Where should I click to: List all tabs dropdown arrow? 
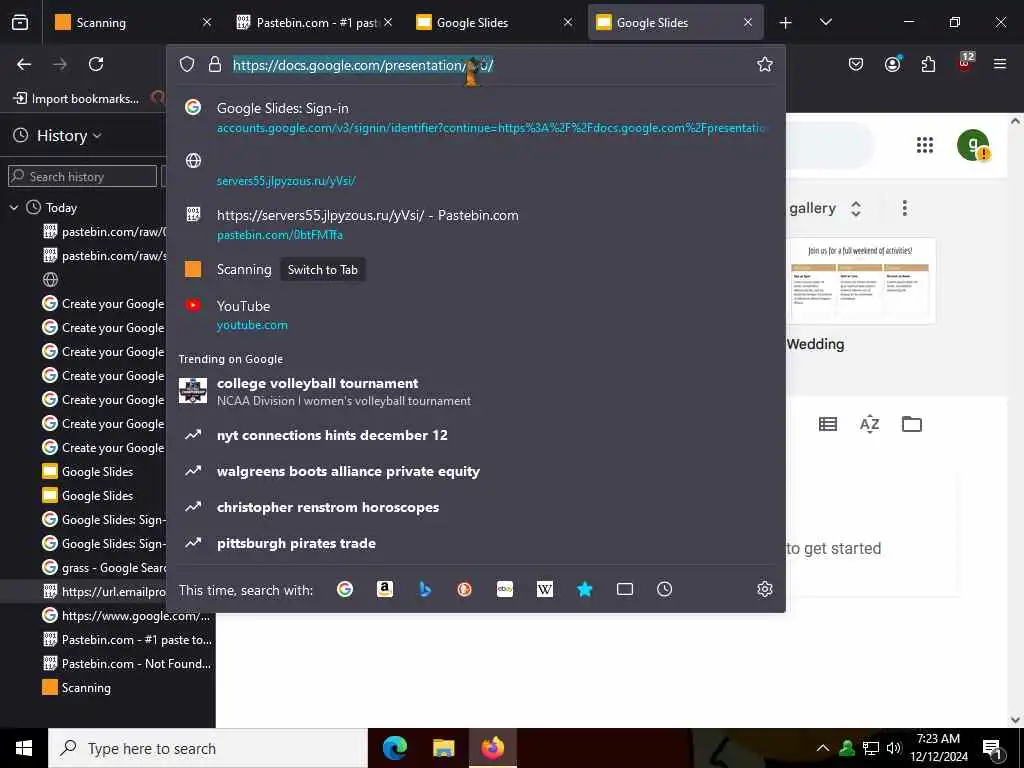pos(825,23)
